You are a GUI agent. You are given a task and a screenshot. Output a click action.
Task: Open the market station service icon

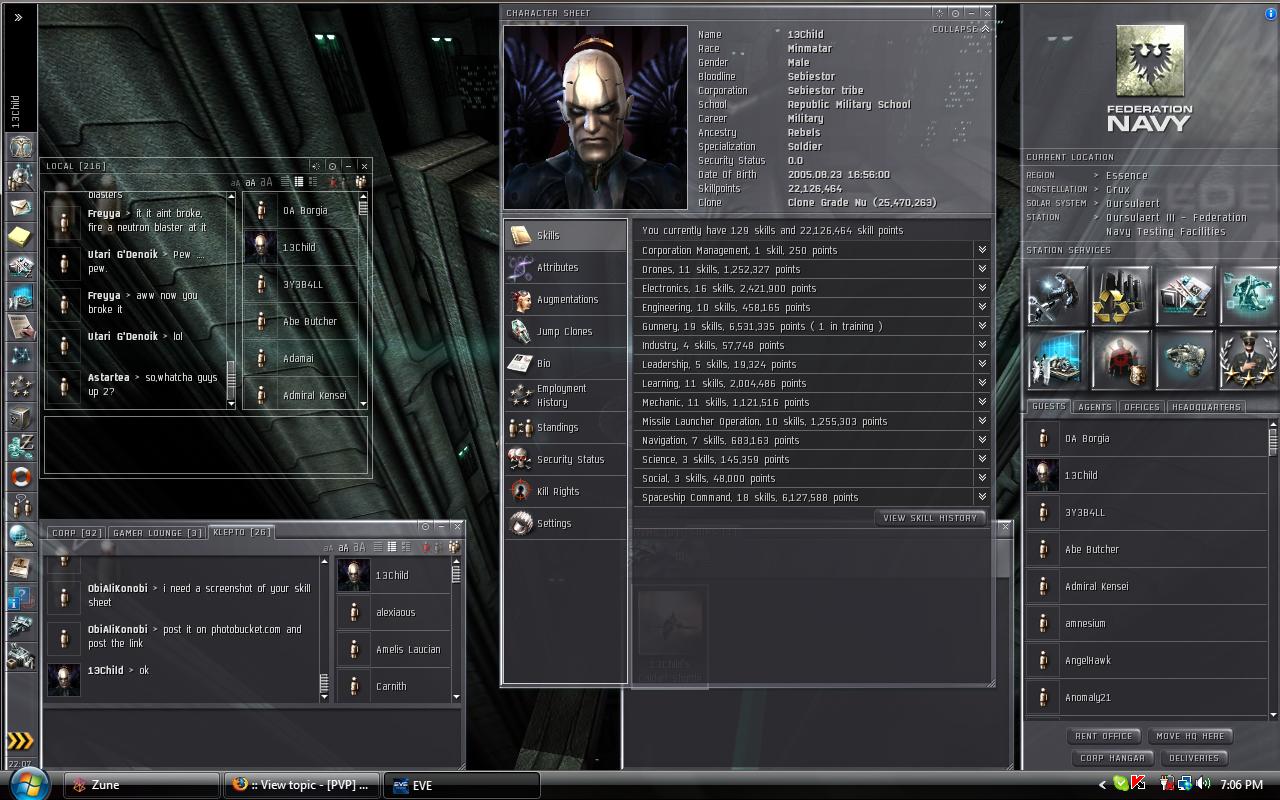(x=1185, y=295)
